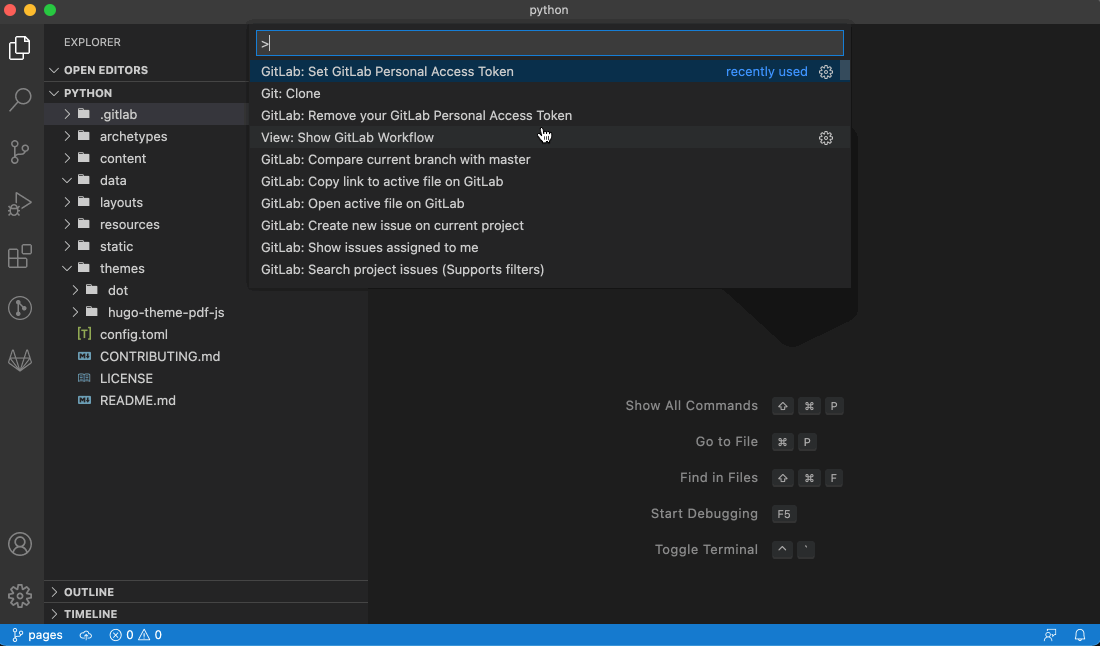1100x646 pixels.
Task: Open the Run and Debug view
Action: (x=20, y=204)
